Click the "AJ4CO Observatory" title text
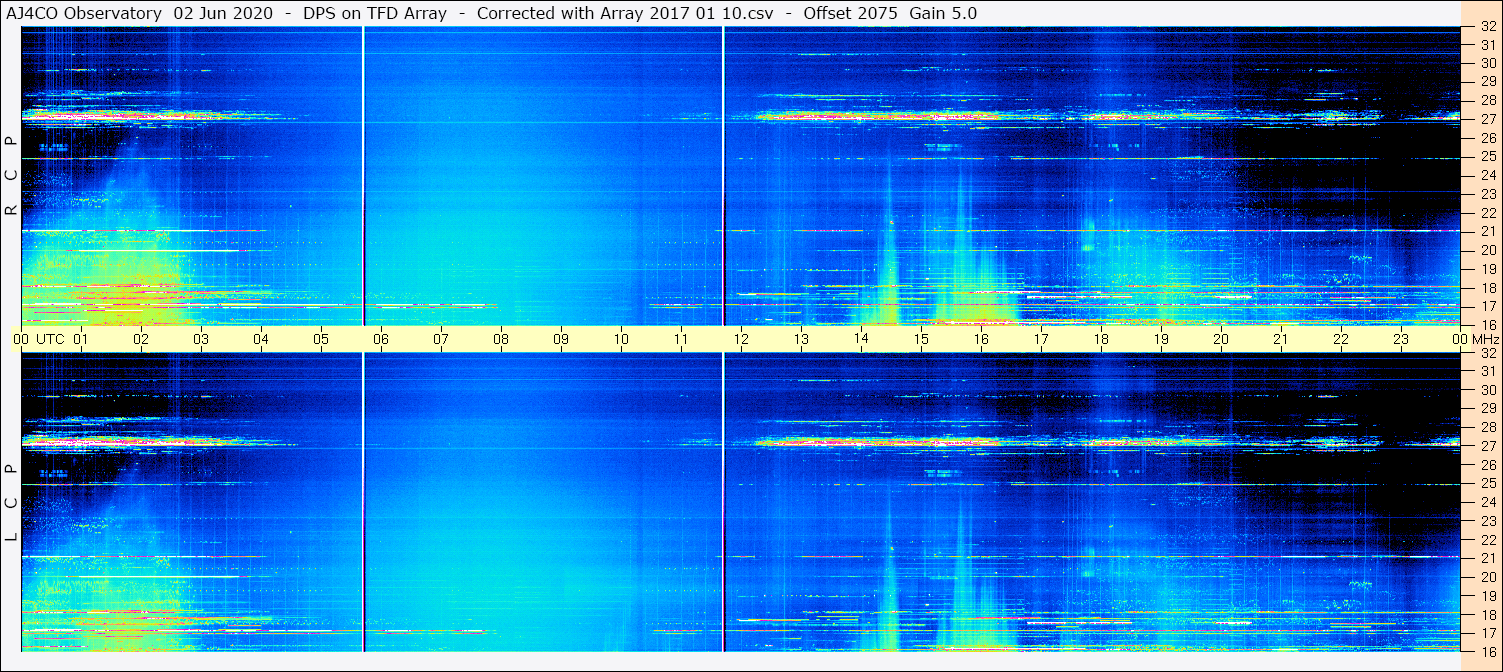Viewport: 1503px width, 672px height. 85,13
